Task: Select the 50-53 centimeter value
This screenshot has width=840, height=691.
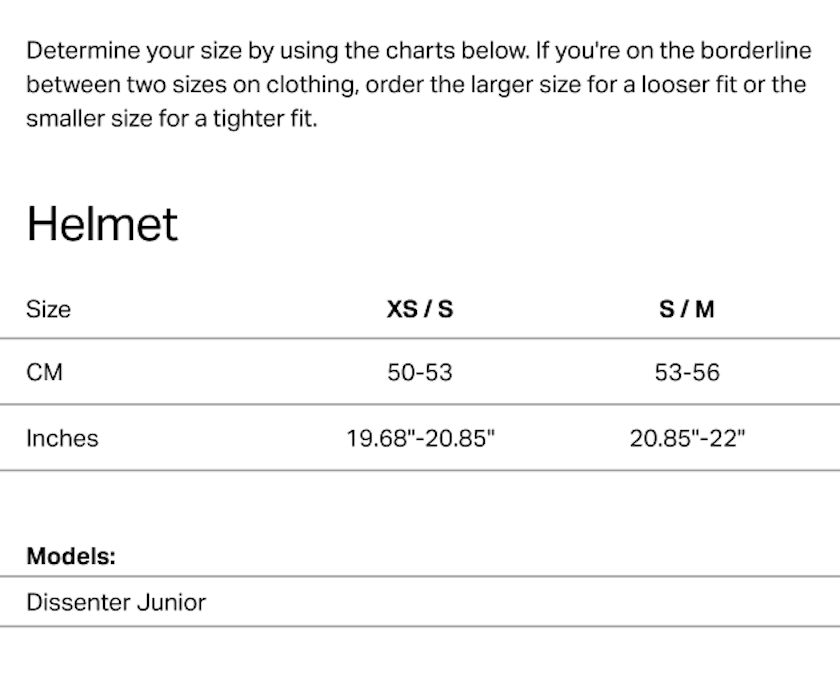Action: (419, 373)
